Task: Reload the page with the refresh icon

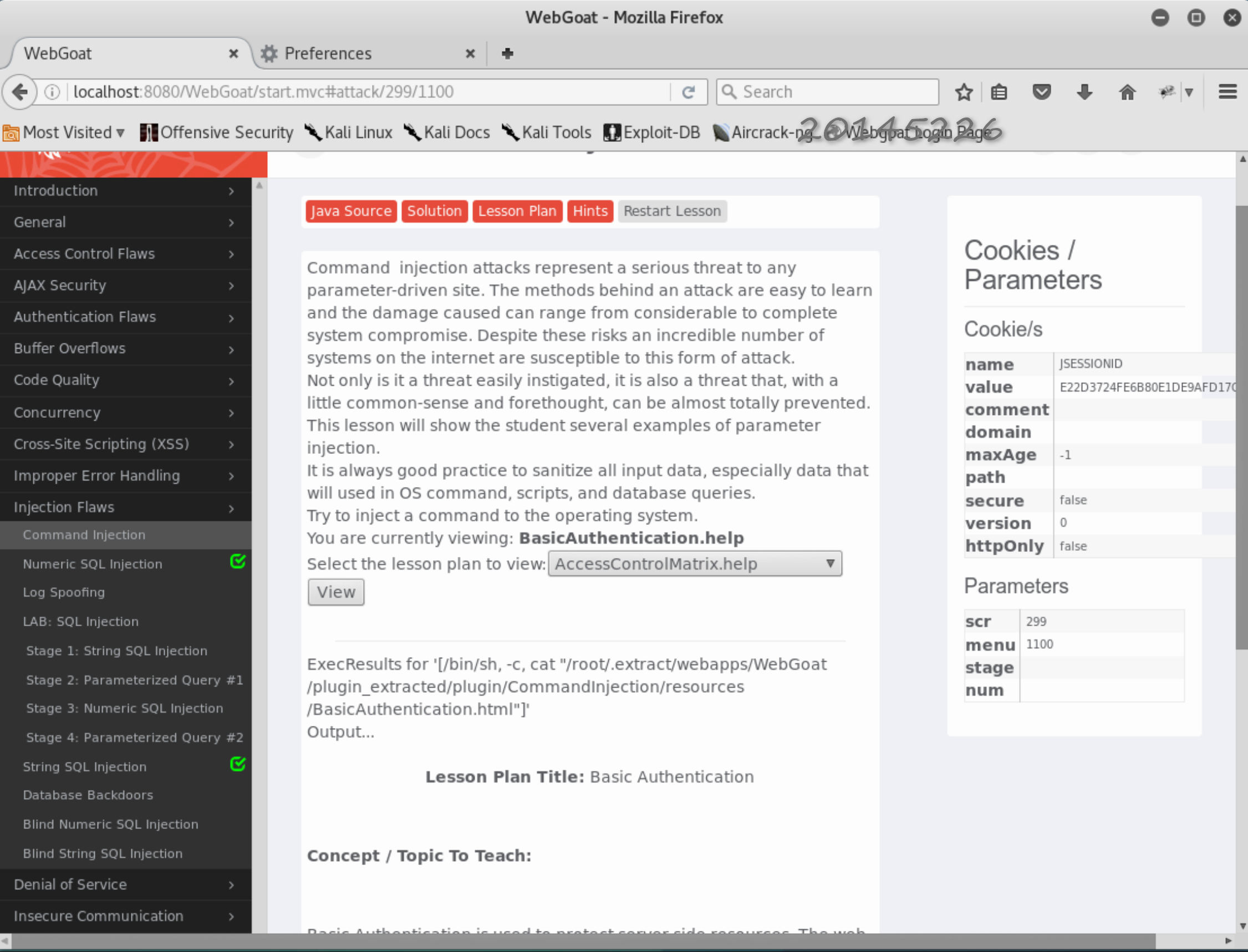Action: 689,92
